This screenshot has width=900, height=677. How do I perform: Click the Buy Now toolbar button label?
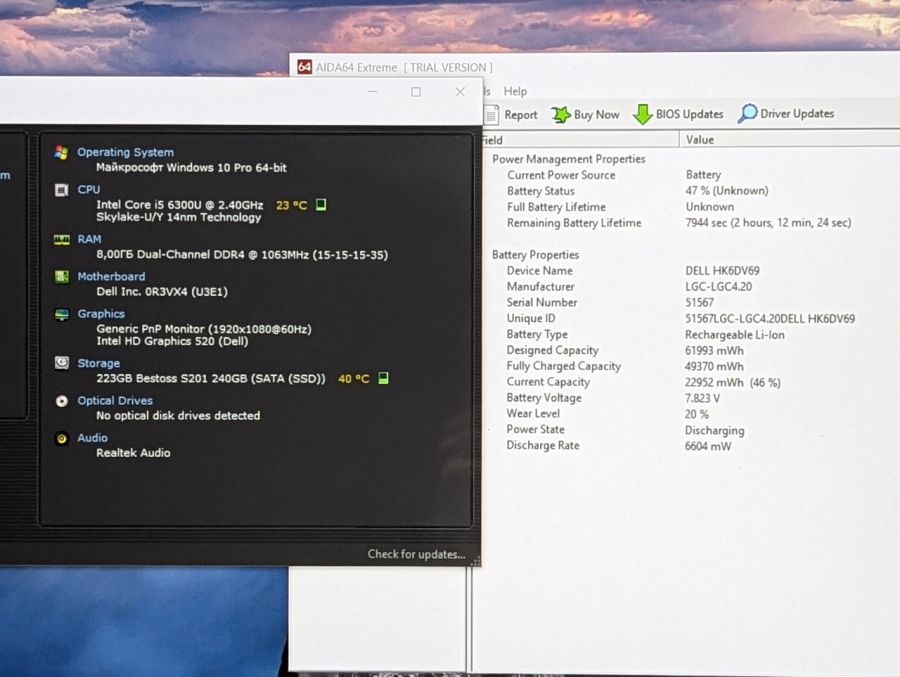tap(596, 114)
